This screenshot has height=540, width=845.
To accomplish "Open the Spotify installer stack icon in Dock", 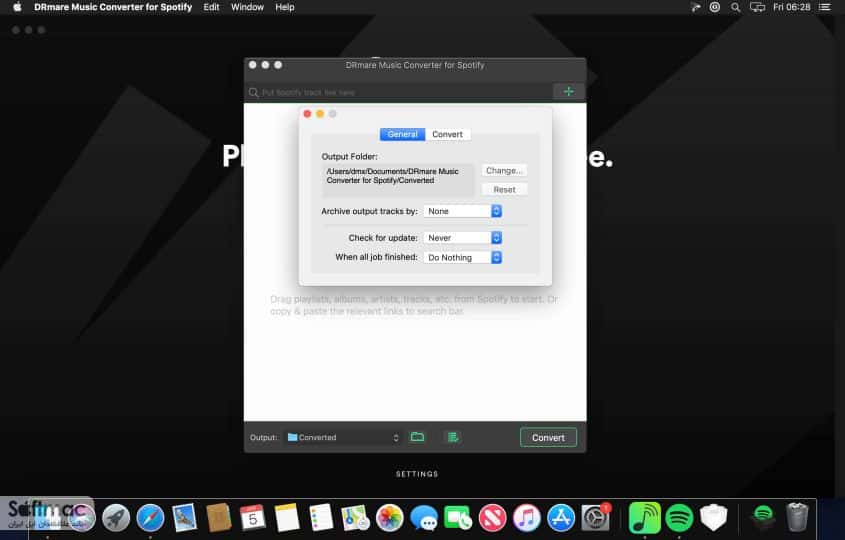I will coord(763,518).
